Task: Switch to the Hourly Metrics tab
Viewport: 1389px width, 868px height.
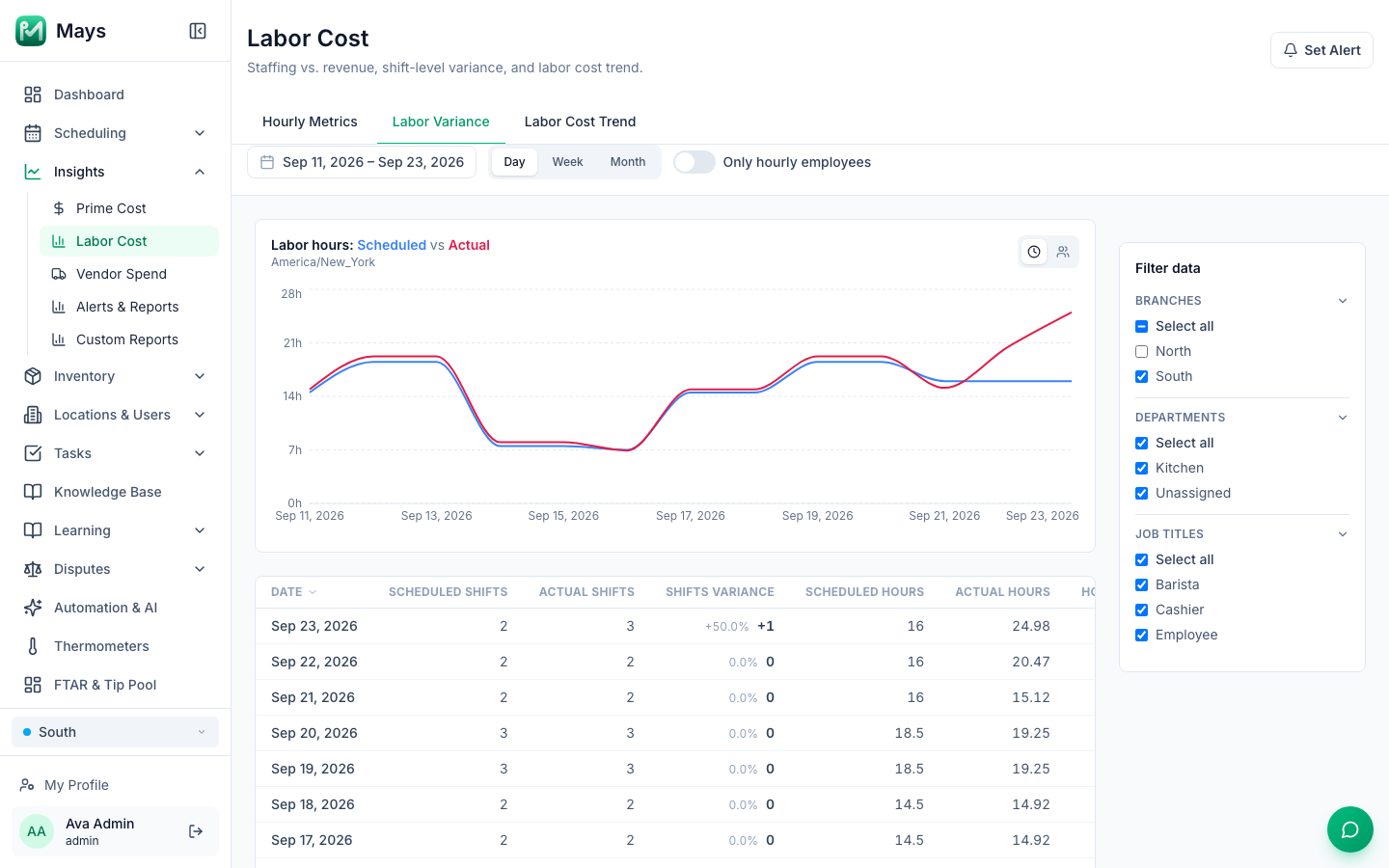Action: pyautogui.click(x=310, y=122)
